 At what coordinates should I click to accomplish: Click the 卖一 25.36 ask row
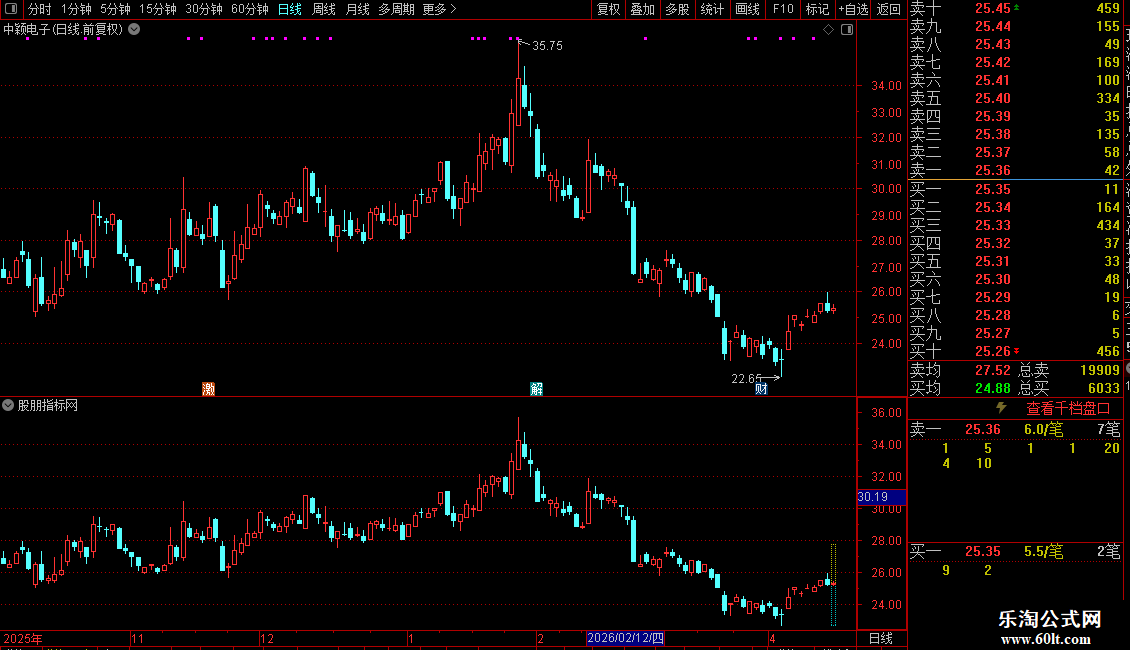1015,170
